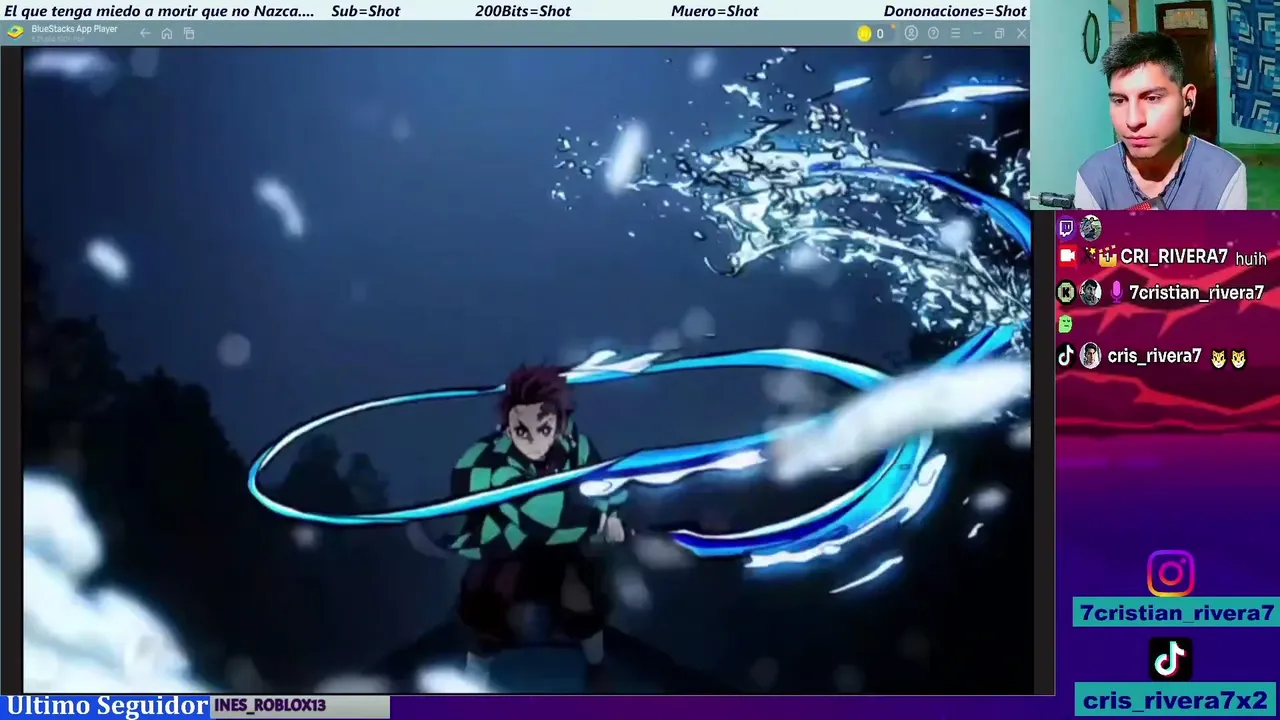Click the cris_rivera7 chat username
1280x720 pixels.
[x=1154, y=357]
